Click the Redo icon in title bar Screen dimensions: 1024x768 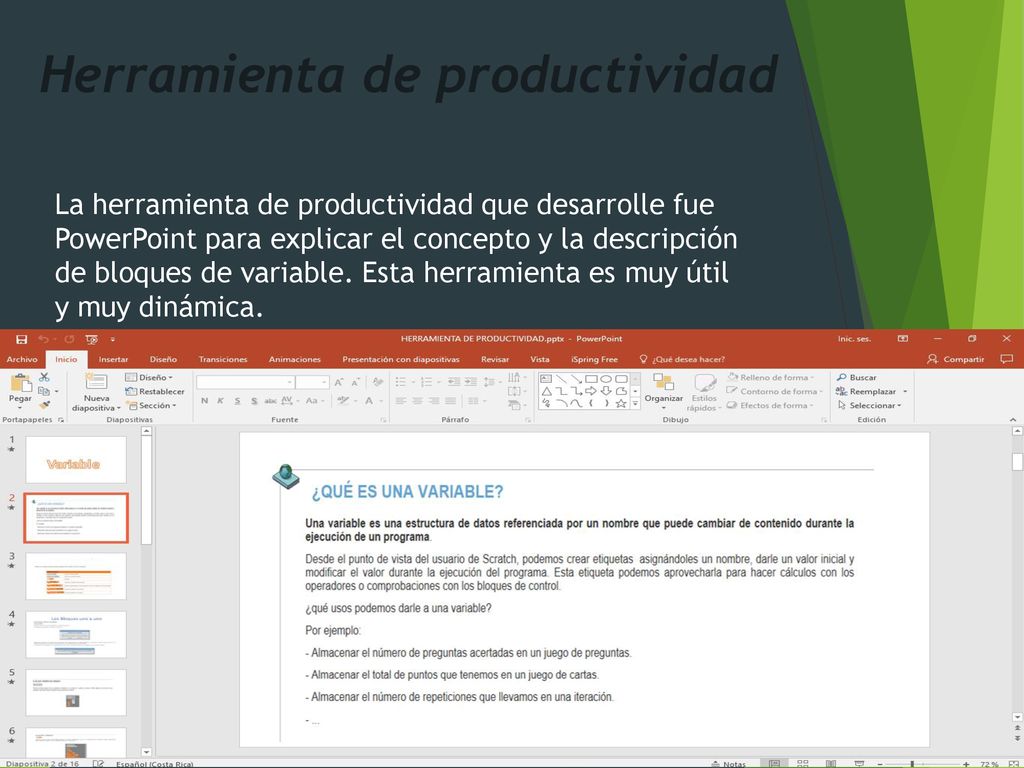tap(69, 339)
